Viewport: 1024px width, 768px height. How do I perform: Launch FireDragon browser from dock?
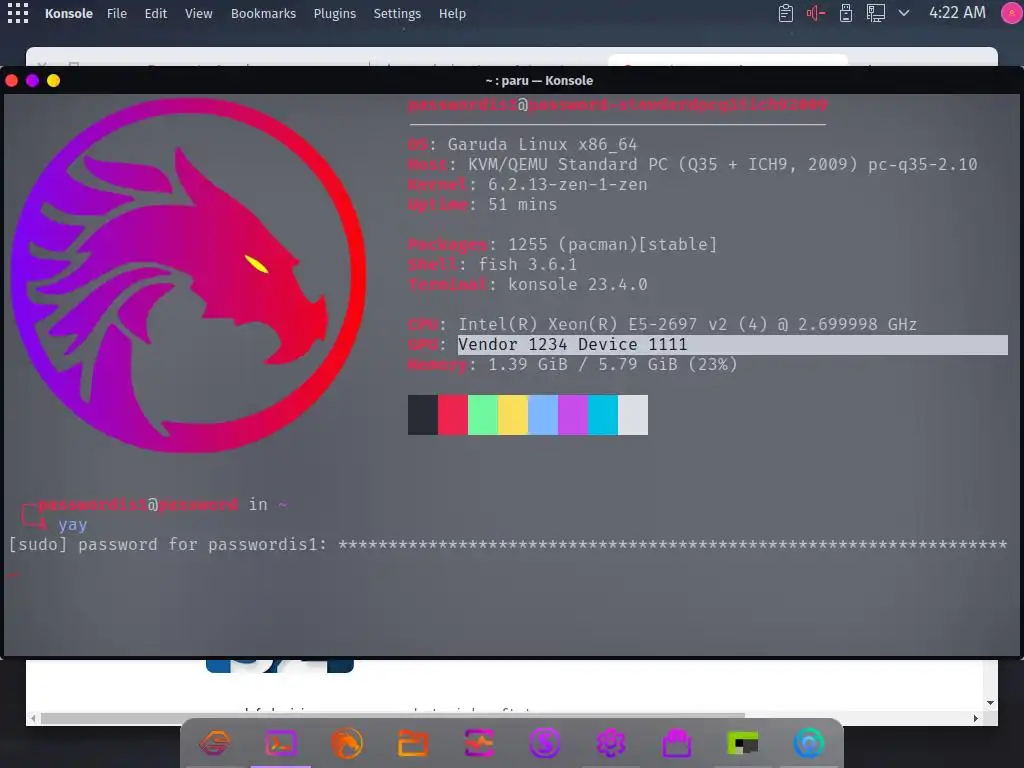pyautogui.click(x=347, y=743)
